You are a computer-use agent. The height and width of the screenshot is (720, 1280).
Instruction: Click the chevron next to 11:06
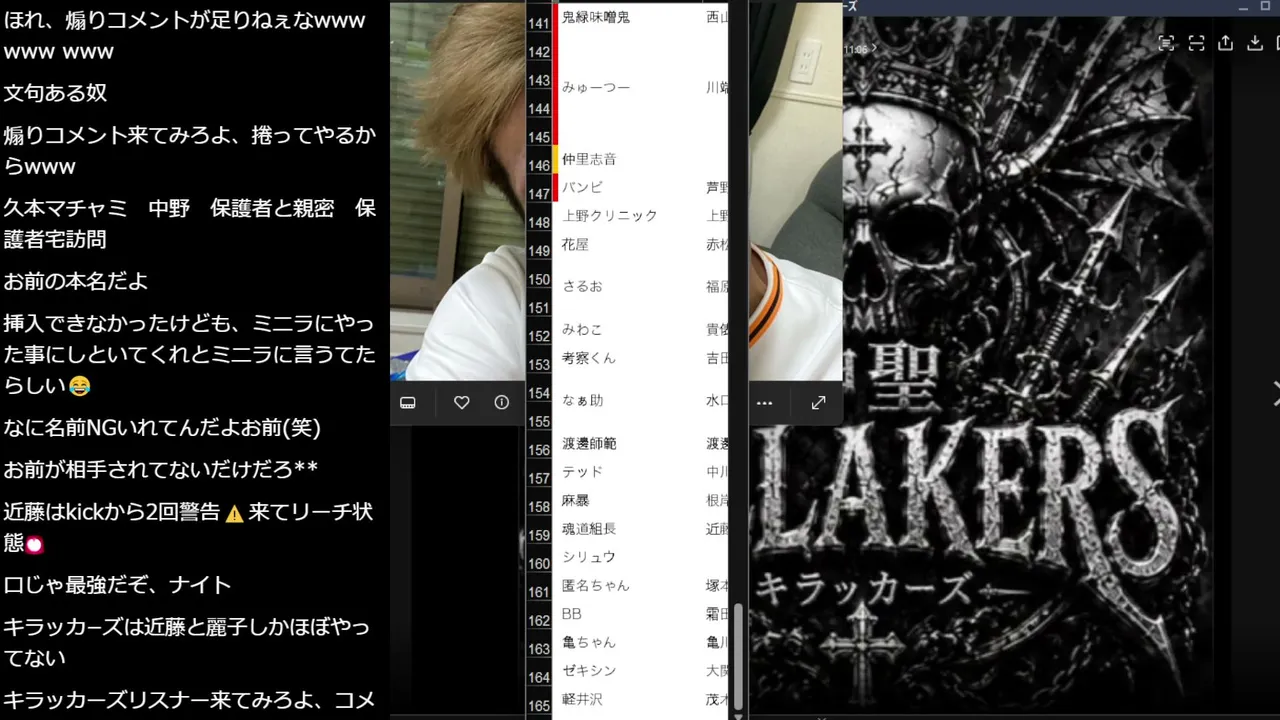tap(874, 48)
